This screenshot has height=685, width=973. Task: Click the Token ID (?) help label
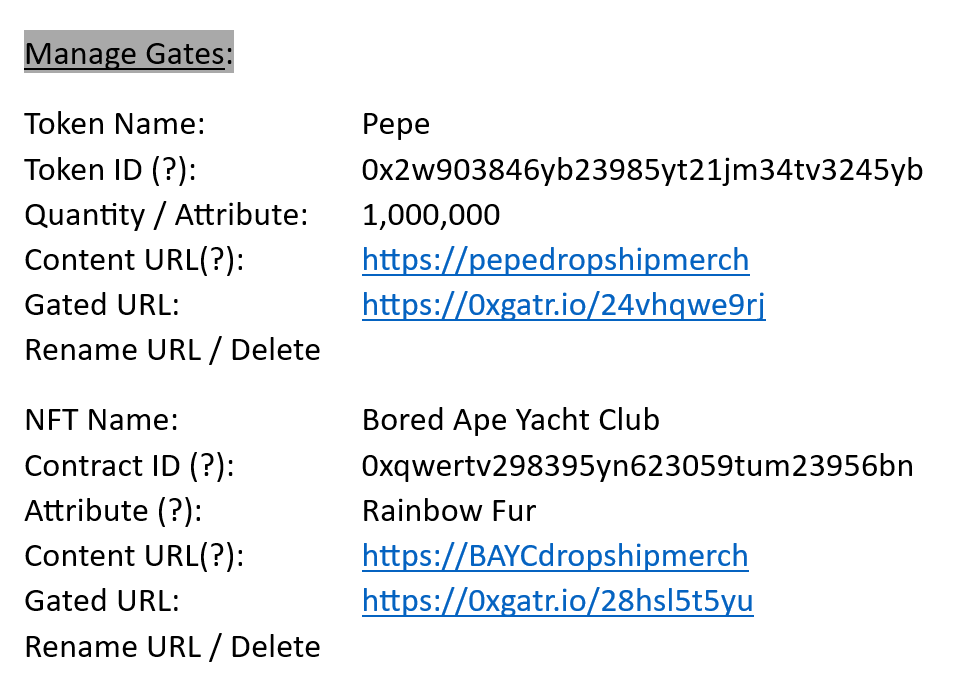tap(110, 170)
